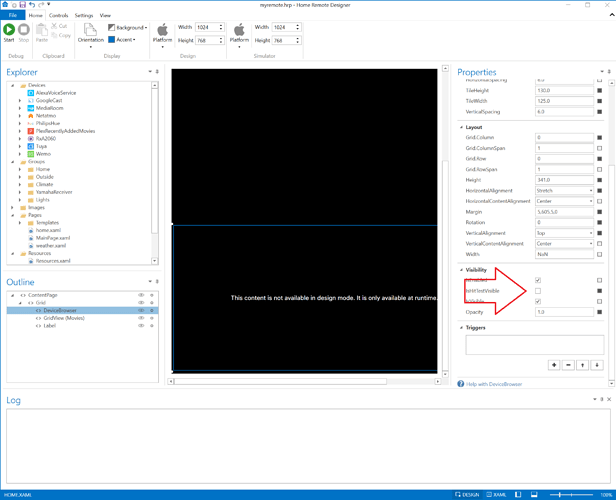Switch to the Controls ribbon tab
This screenshot has width=616, height=500.
(x=59, y=15)
